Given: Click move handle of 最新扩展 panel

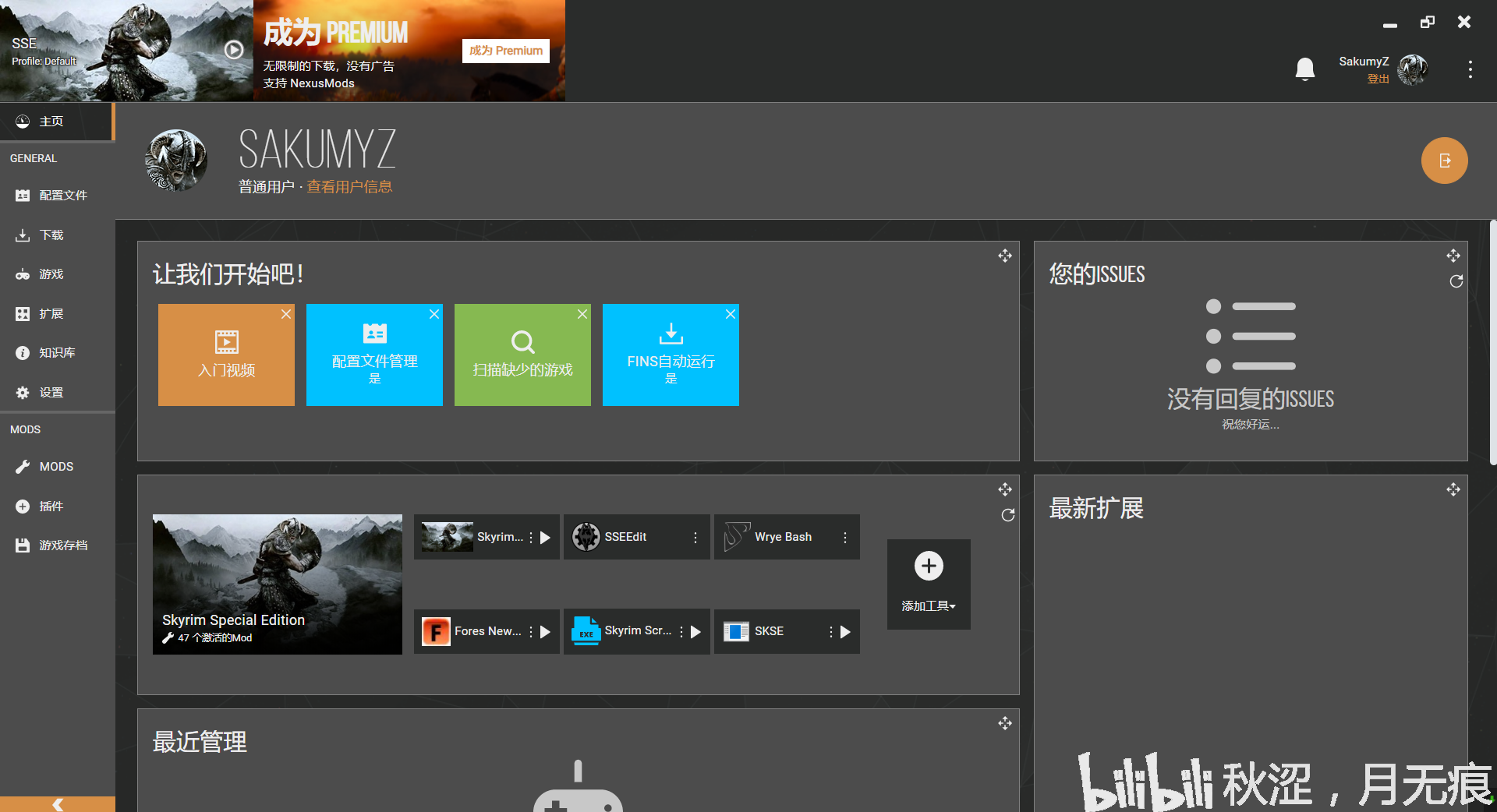Looking at the screenshot, I should click(1453, 489).
